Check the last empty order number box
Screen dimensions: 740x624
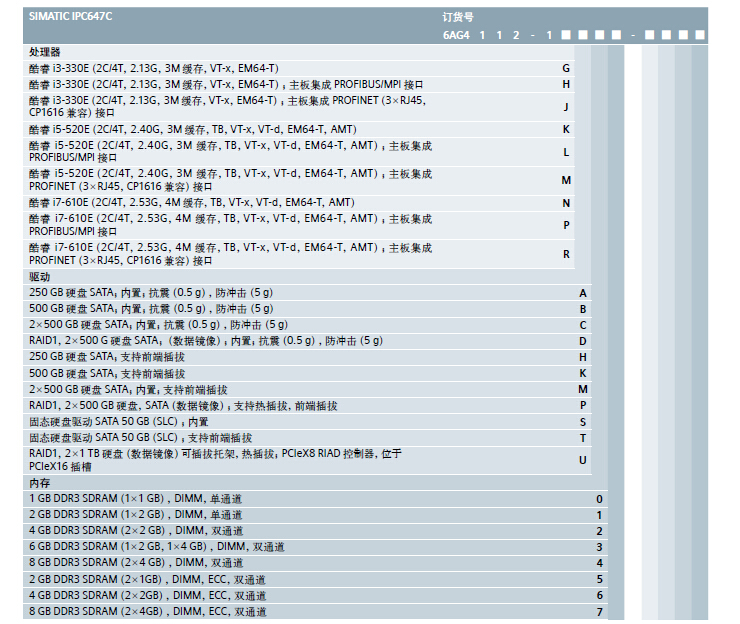699,35
